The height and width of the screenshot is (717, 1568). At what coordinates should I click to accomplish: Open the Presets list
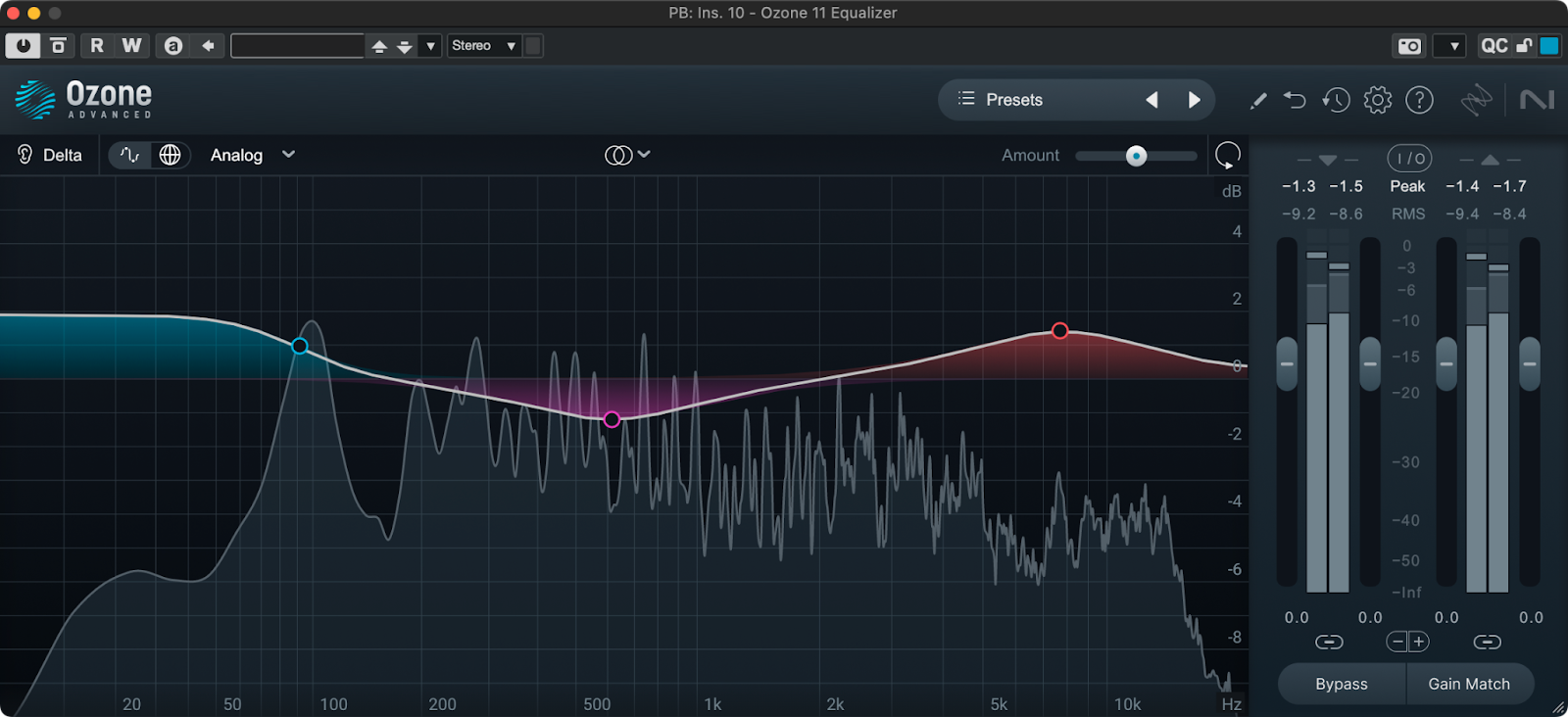(1013, 100)
